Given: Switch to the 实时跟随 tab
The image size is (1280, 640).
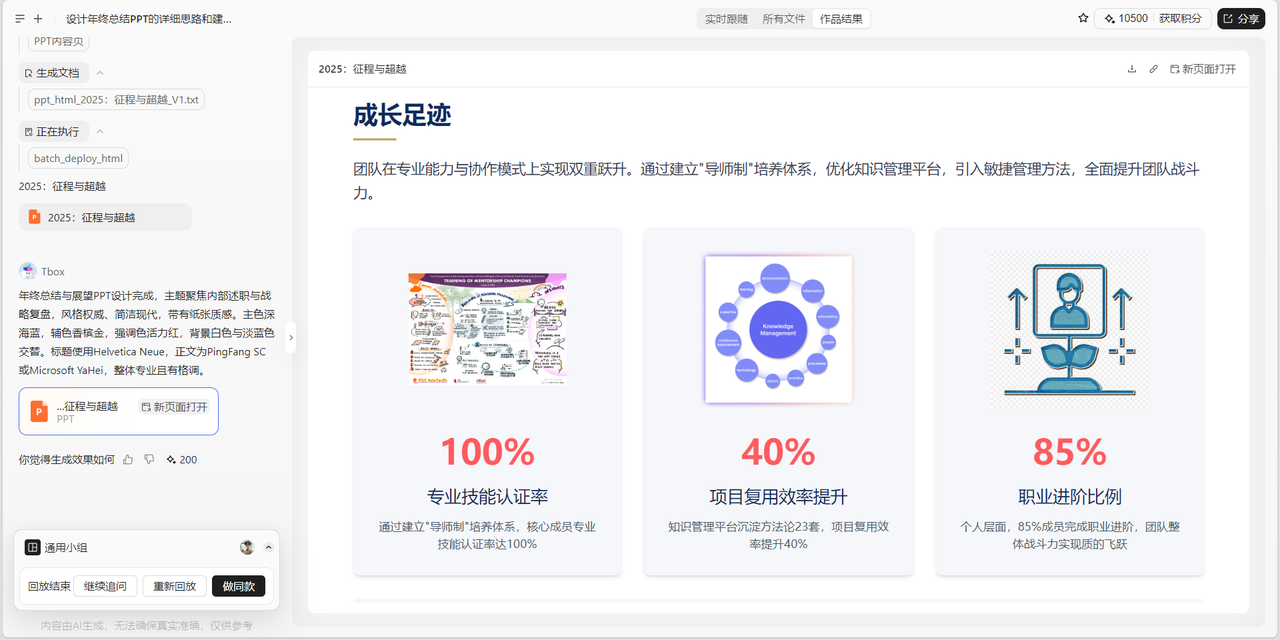Looking at the screenshot, I should pyautogui.click(x=726, y=19).
